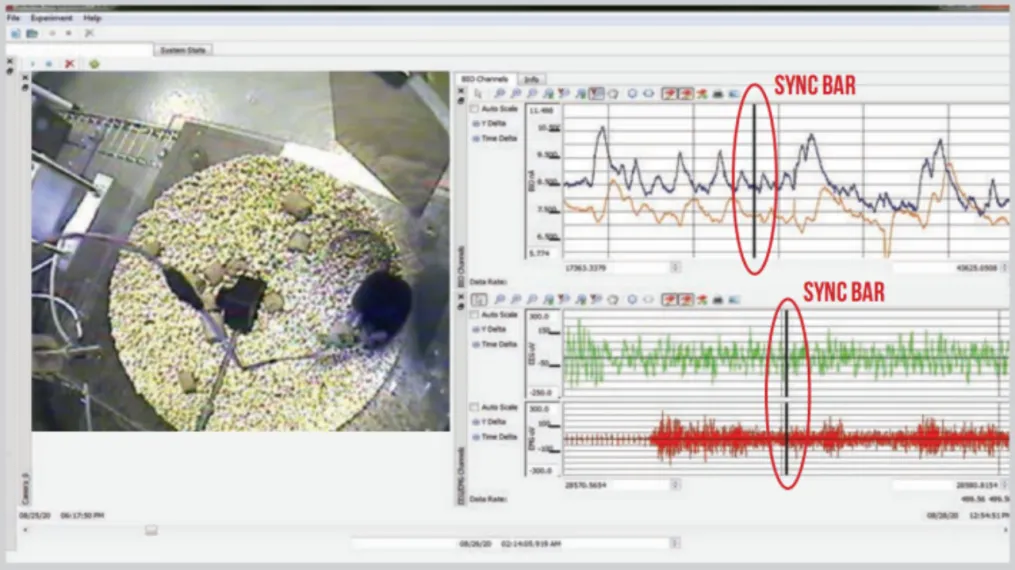
Task: Click stepper beside EEG start time 28570.5654
Action: (x=675, y=484)
